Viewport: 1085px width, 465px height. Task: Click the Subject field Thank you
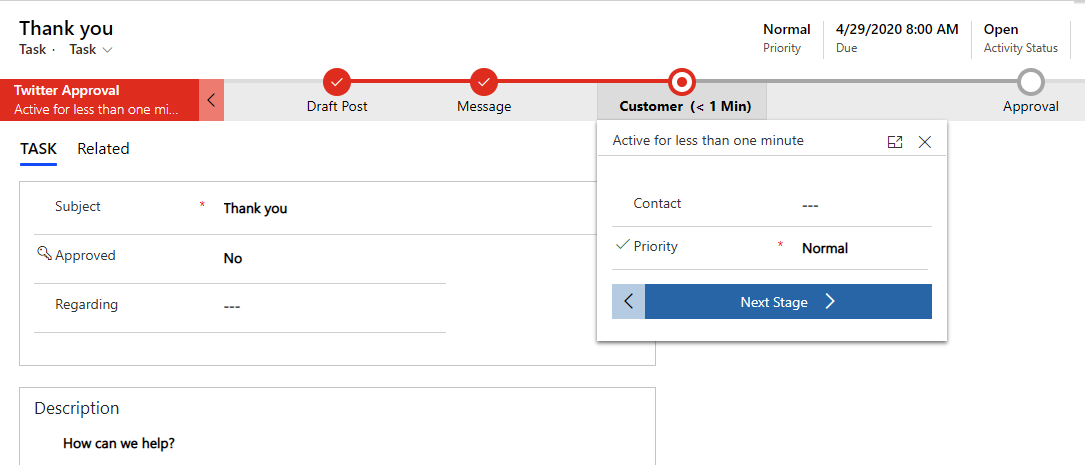coord(255,208)
